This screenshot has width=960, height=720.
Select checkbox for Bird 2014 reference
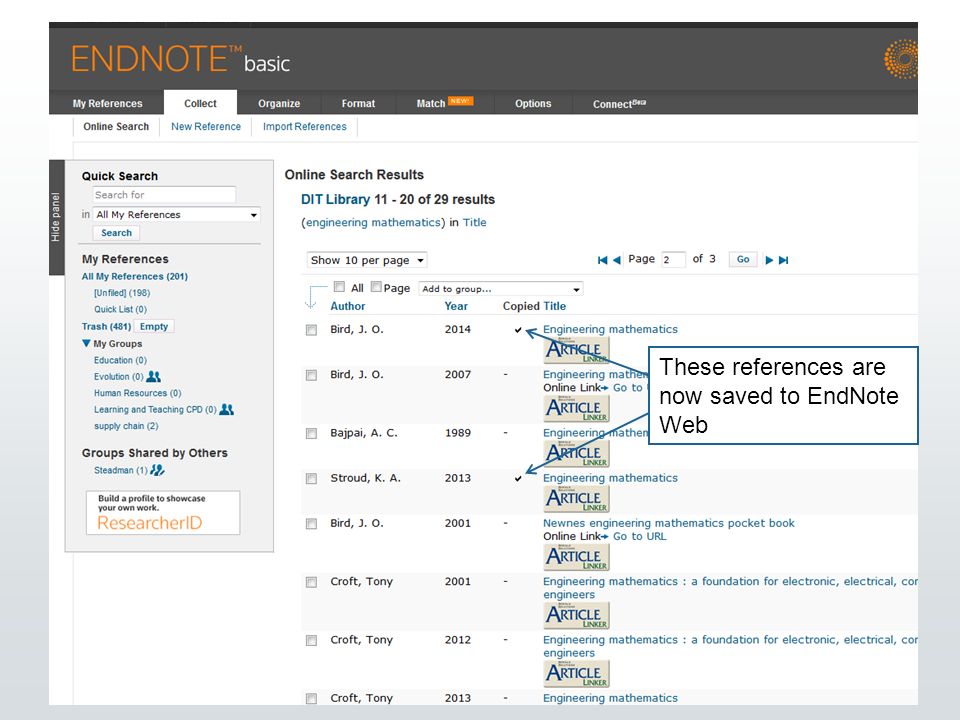(x=312, y=330)
